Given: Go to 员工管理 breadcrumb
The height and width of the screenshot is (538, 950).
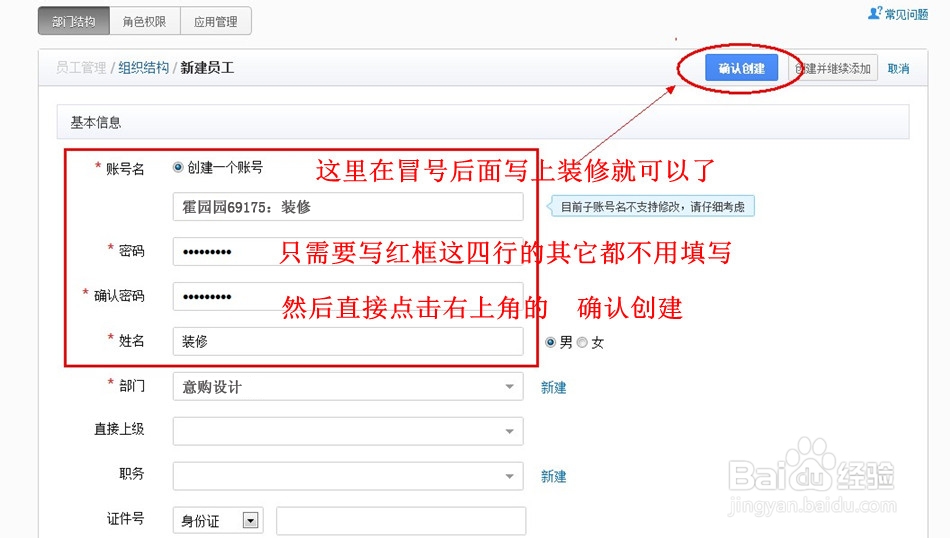Looking at the screenshot, I should [x=81, y=68].
